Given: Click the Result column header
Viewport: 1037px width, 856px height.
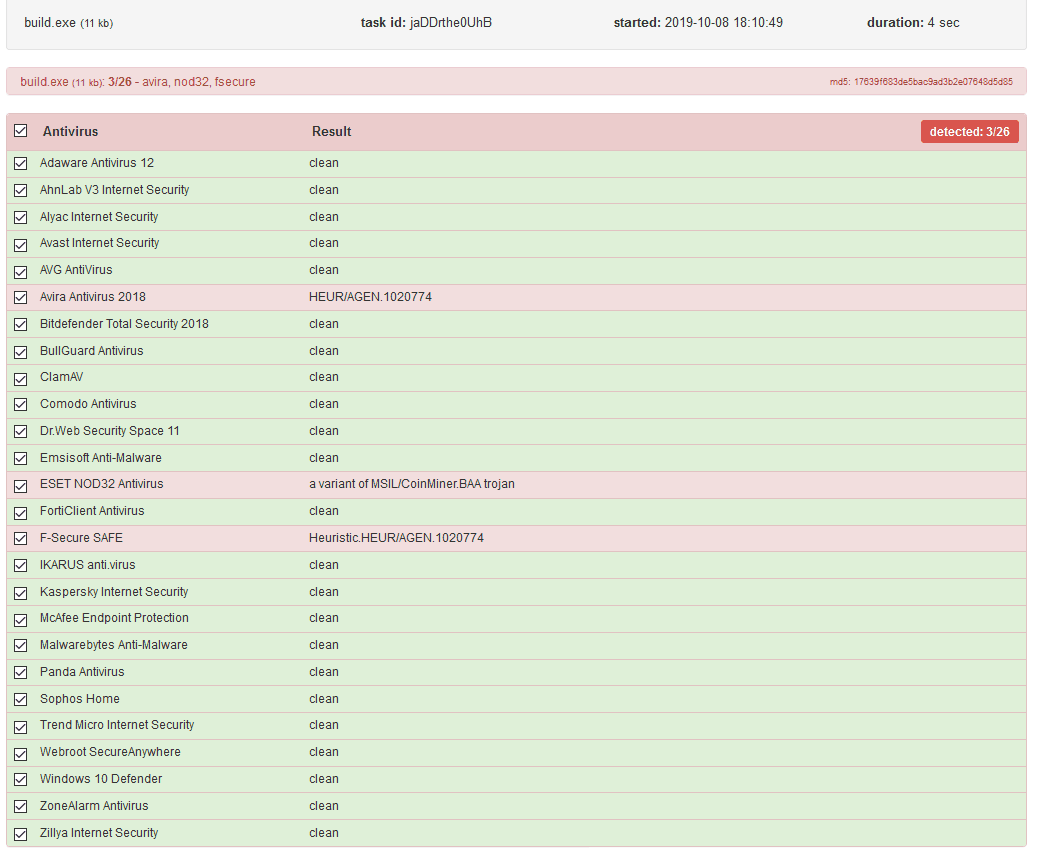Looking at the screenshot, I should click(x=331, y=132).
